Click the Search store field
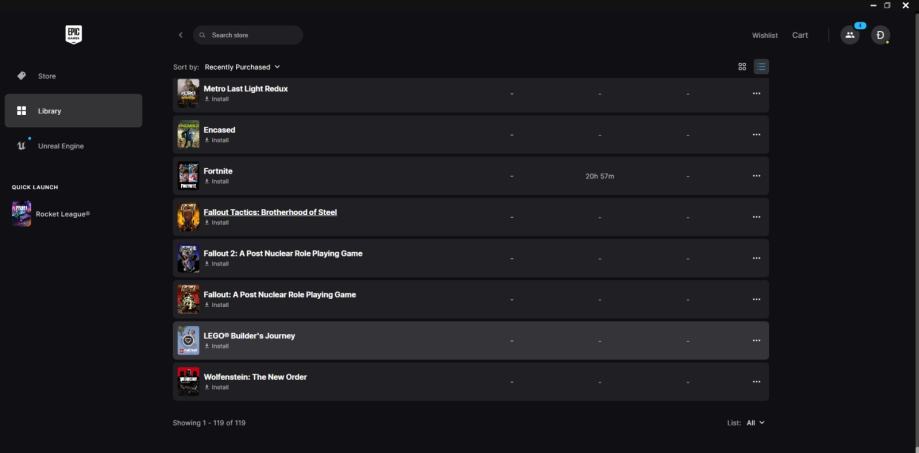 click(250, 35)
